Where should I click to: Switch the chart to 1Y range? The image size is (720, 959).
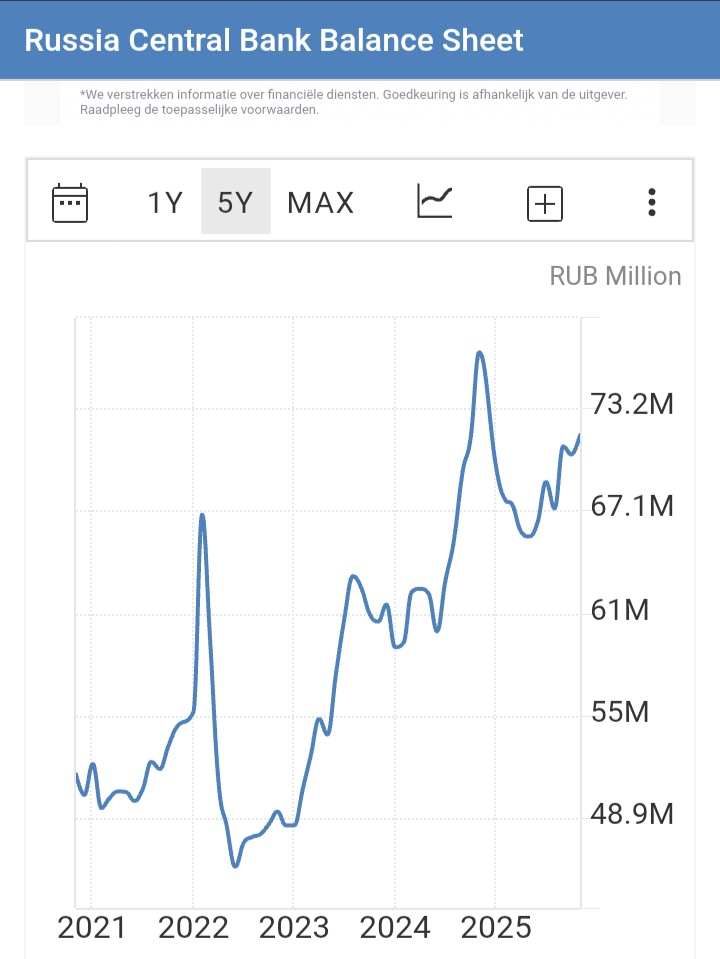click(165, 203)
